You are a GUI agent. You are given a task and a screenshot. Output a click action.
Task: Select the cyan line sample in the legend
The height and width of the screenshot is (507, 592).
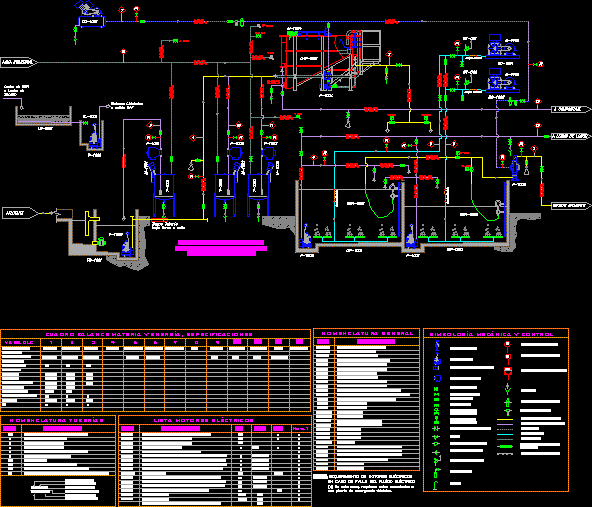505,435
